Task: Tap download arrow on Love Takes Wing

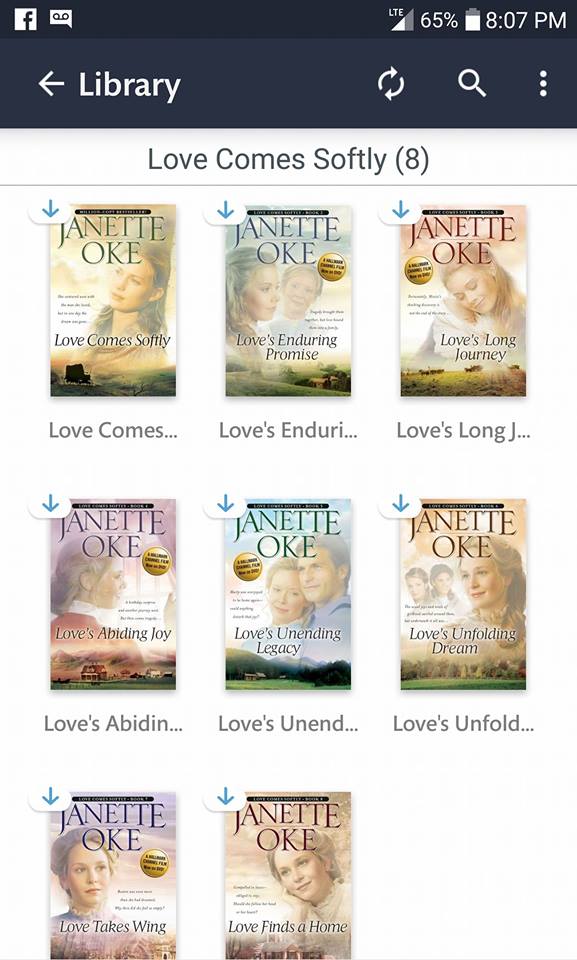Action: [50, 796]
